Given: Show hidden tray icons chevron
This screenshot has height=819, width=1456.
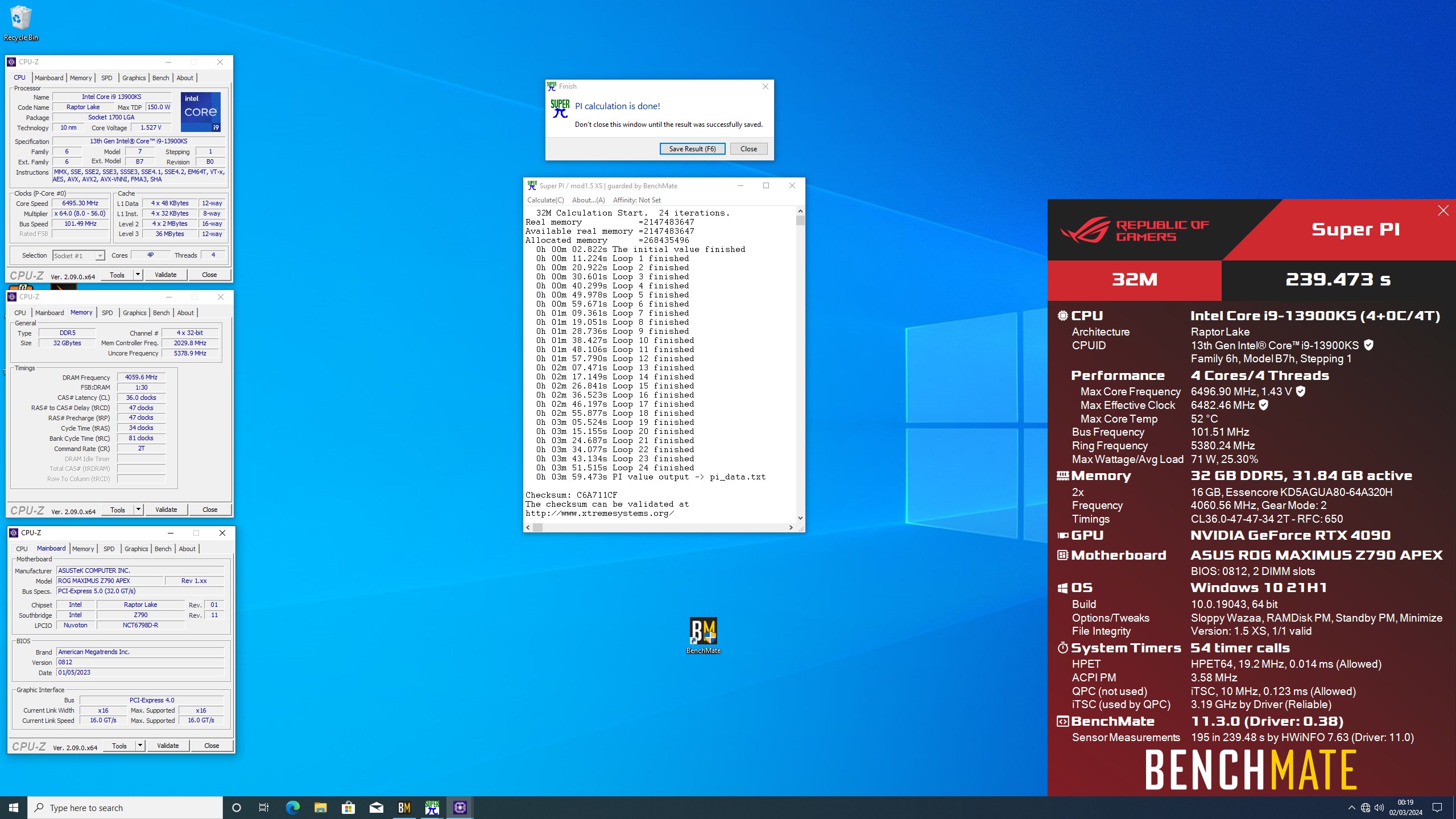Looking at the screenshot, I should 1351,808.
